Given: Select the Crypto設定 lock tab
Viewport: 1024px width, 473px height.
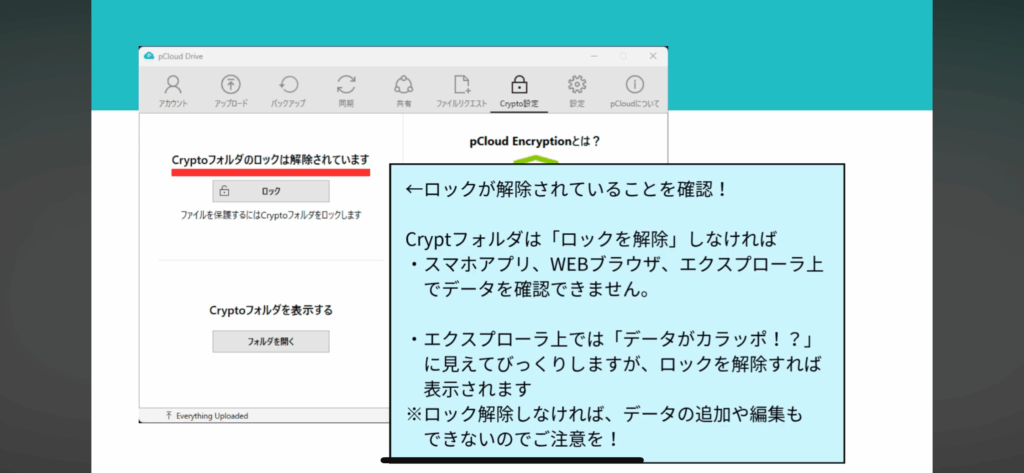Looking at the screenshot, I should (519, 90).
